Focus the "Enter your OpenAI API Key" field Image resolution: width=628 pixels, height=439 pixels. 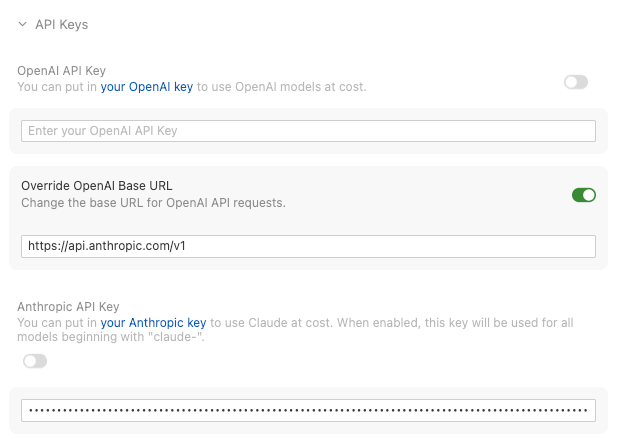308,131
